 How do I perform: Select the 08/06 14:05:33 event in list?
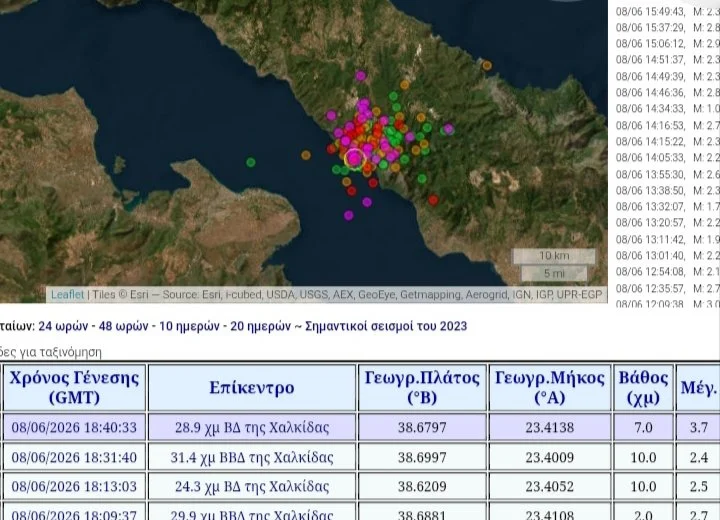(x=668, y=158)
